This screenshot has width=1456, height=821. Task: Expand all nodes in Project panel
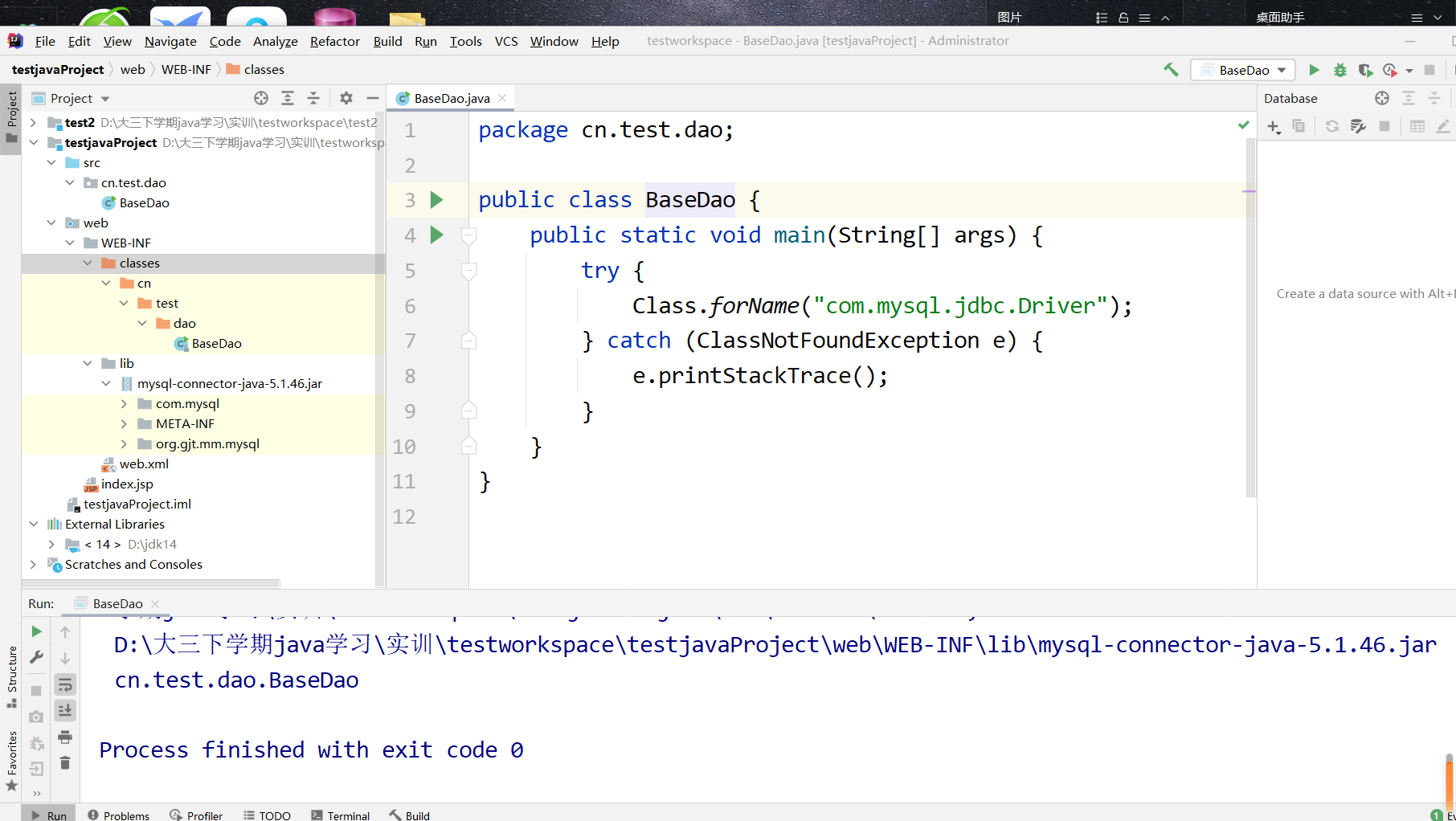(x=288, y=98)
